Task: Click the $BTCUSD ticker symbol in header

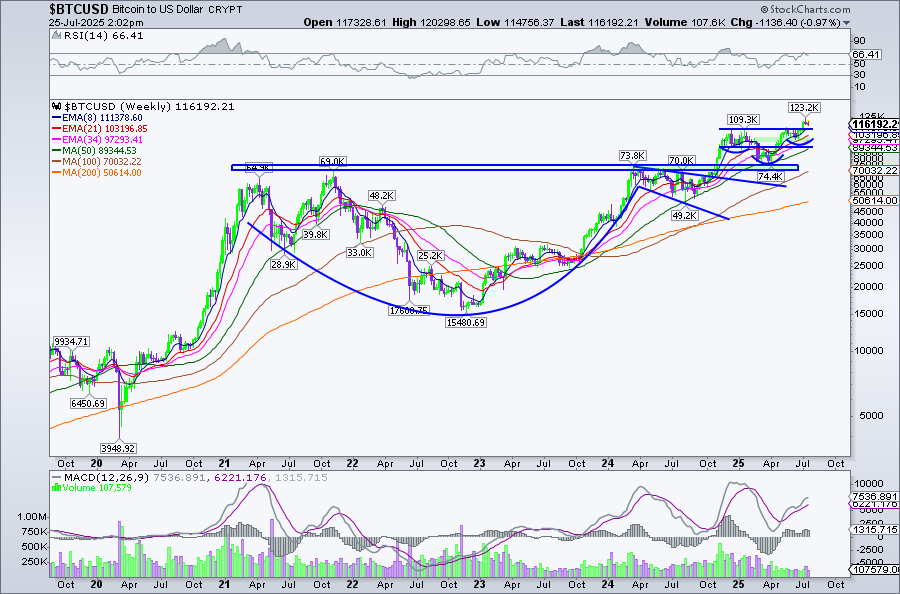Action: tap(78, 9)
